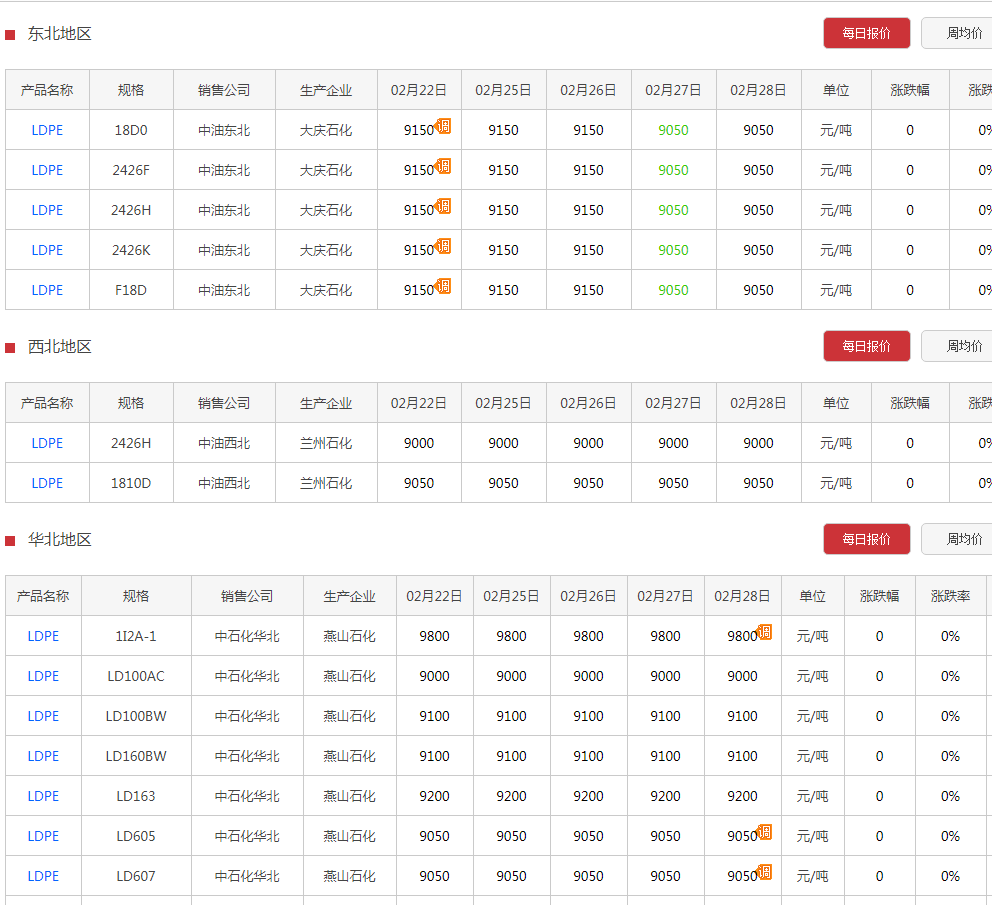Image resolution: width=992 pixels, height=905 pixels.
Task: Click 02月22日 header in 西北地区 table
Action: pyautogui.click(x=419, y=403)
